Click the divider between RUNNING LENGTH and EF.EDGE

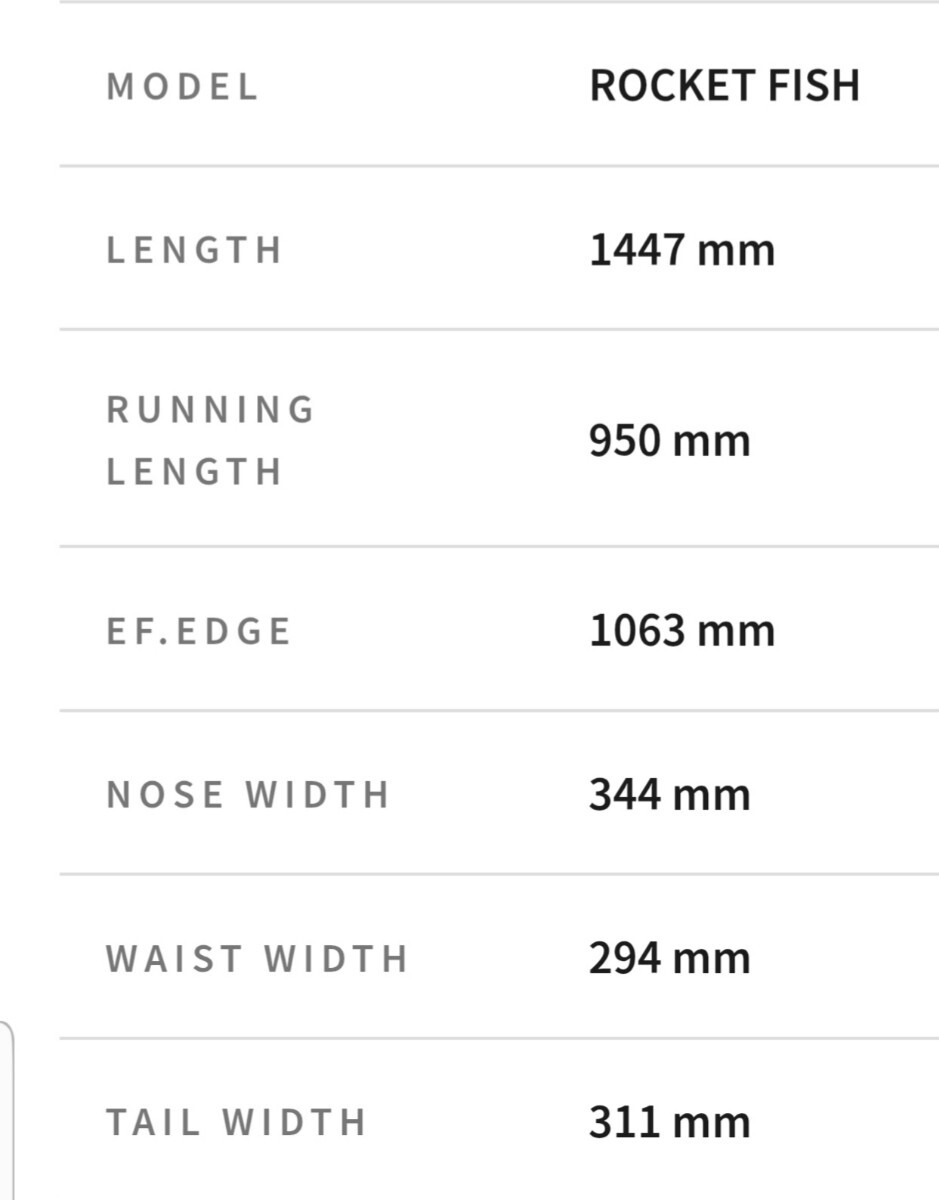click(498, 547)
